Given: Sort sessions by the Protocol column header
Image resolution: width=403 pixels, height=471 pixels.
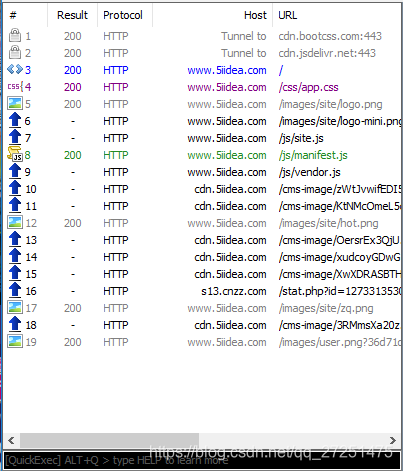Looking at the screenshot, I should (125, 15).
